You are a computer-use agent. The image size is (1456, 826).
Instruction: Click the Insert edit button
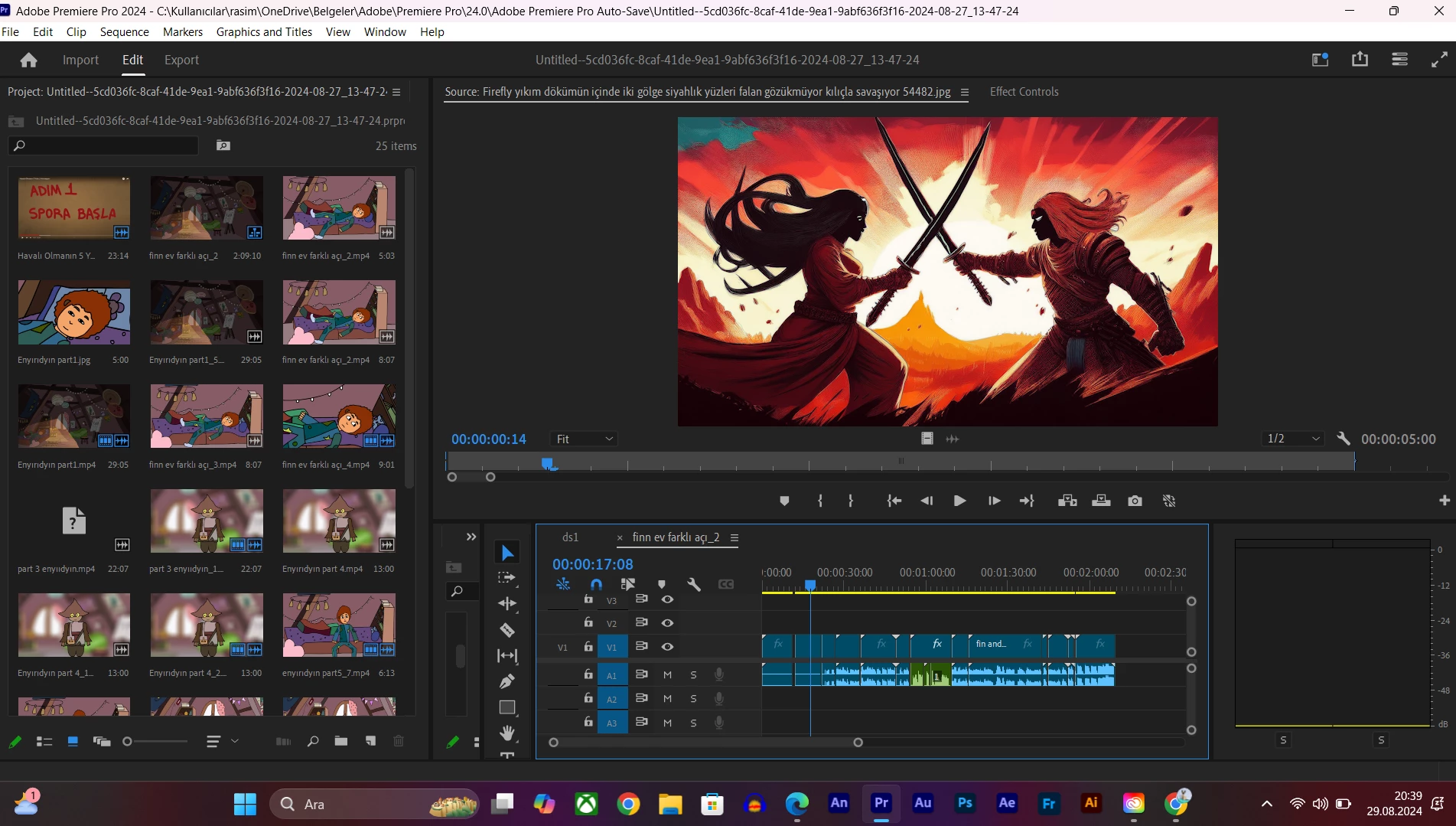1067,501
